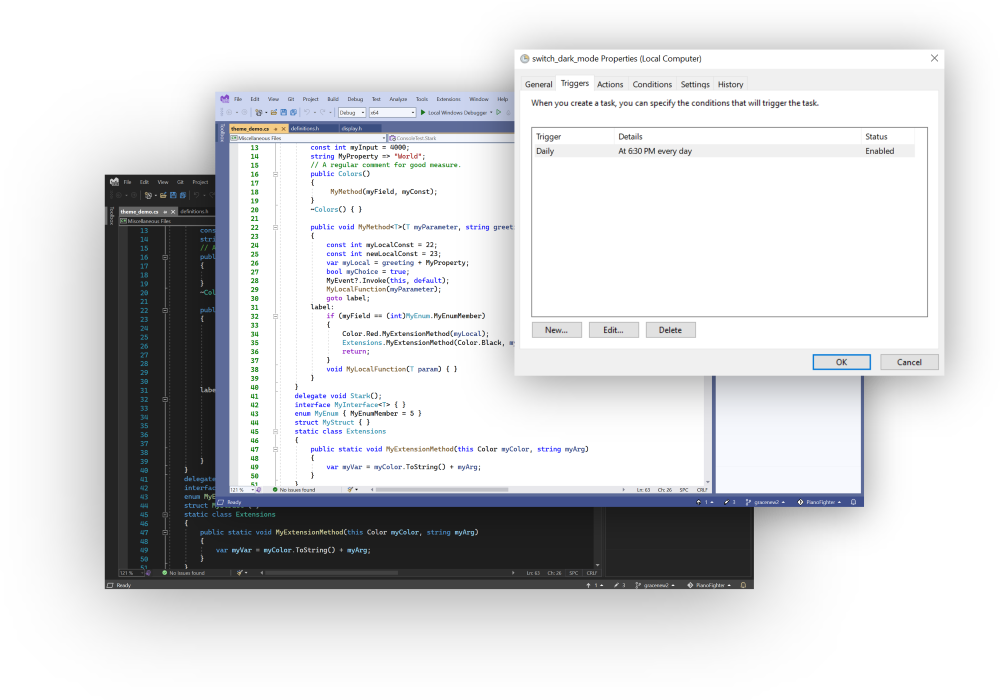Click code cleanup brush icon in dark editor footer
The image size is (1000, 700).
pyautogui.click(x=240, y=572)
